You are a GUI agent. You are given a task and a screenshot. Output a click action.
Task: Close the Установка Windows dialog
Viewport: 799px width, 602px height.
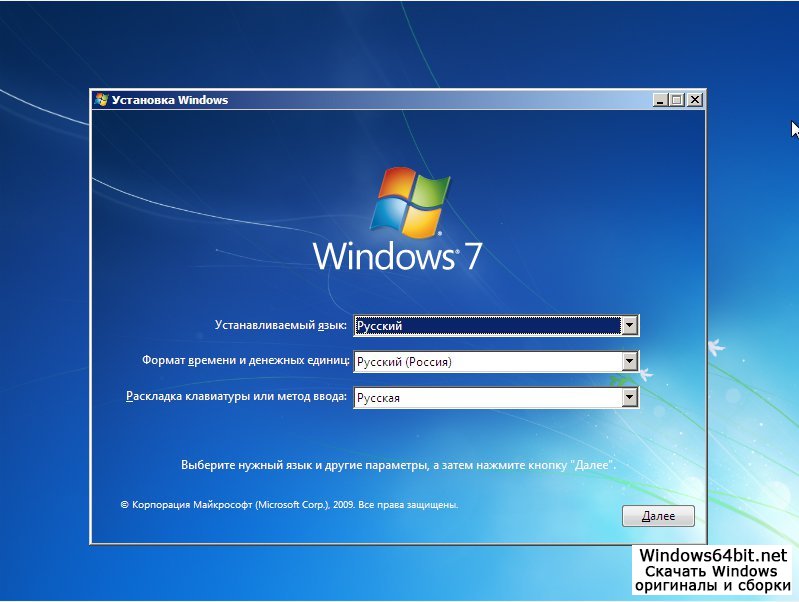click(695, 100)
